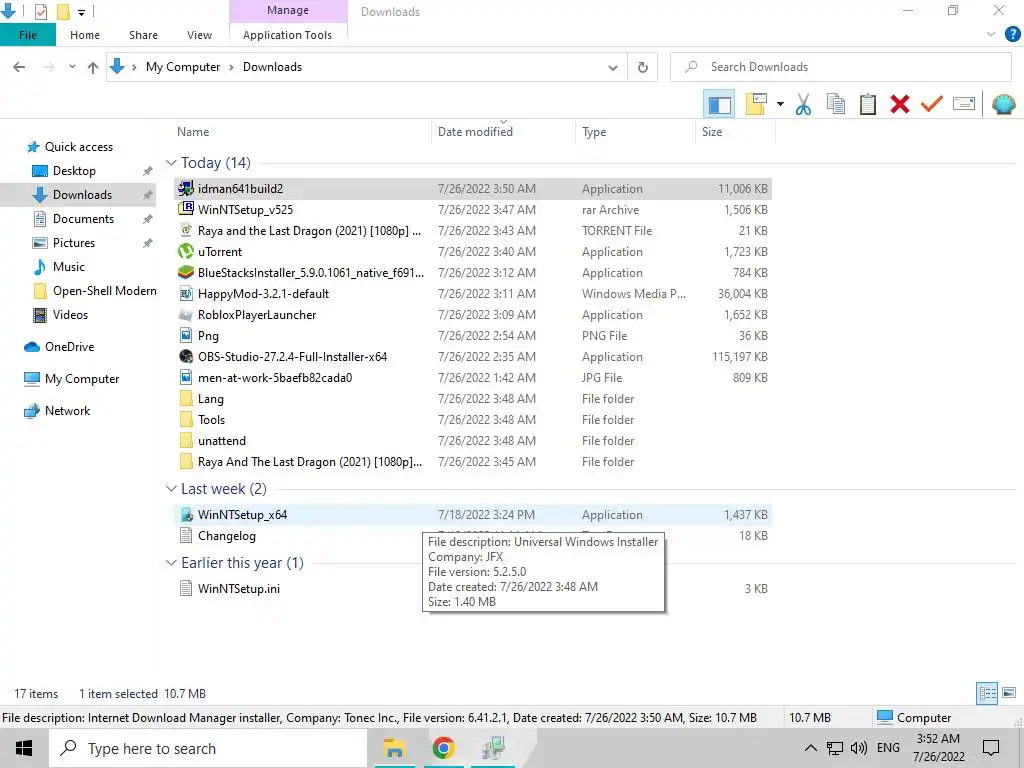This screenshot has width=1024, height=768.
Task: Switch to details view button in status bar
Action: [986, 693]
